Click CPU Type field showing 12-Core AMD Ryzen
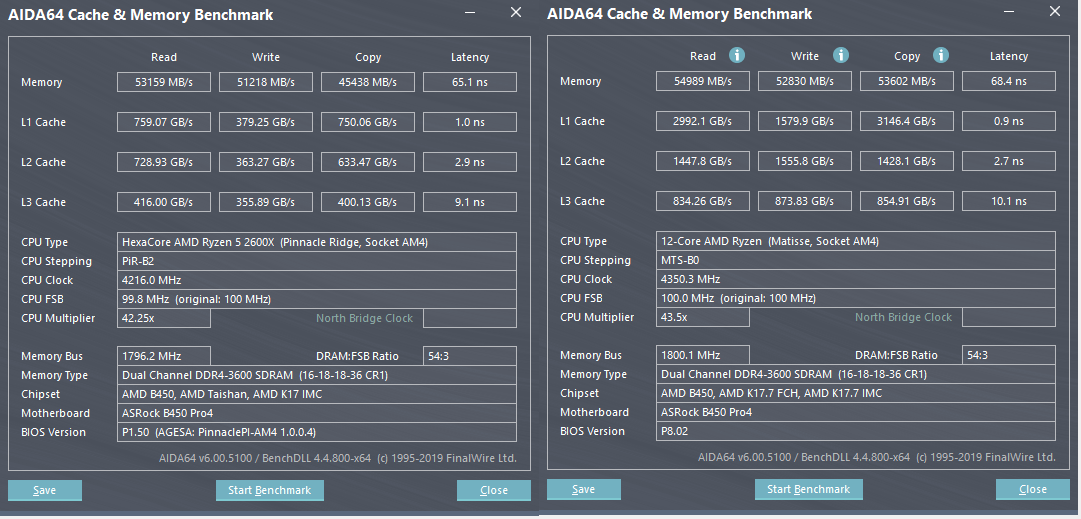1081x519 pixels. point(856,241)
